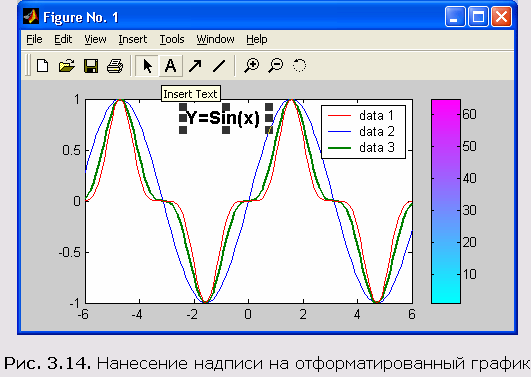Toggle the Edit Plot arrow cursor tool
The width and height of the screenshot is (531, 377).
click(x=147, y=66)
